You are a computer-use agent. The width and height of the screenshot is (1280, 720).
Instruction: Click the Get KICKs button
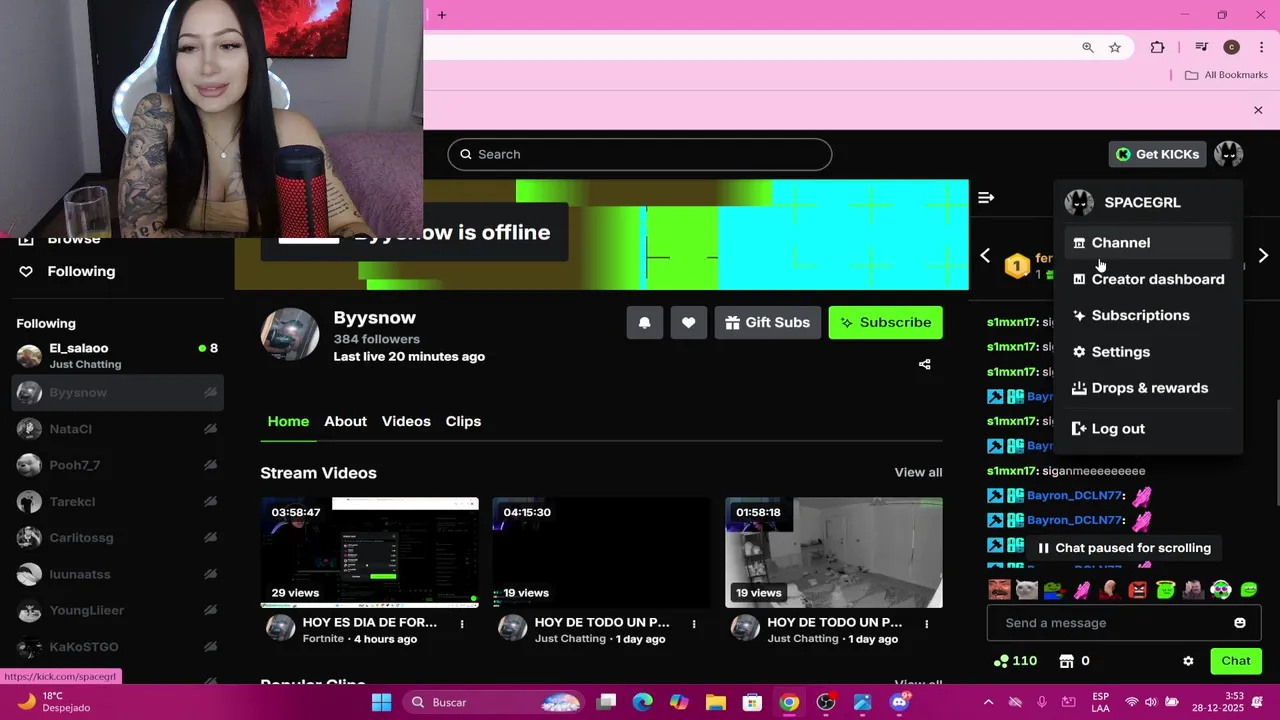click(x=1157, y=154)
